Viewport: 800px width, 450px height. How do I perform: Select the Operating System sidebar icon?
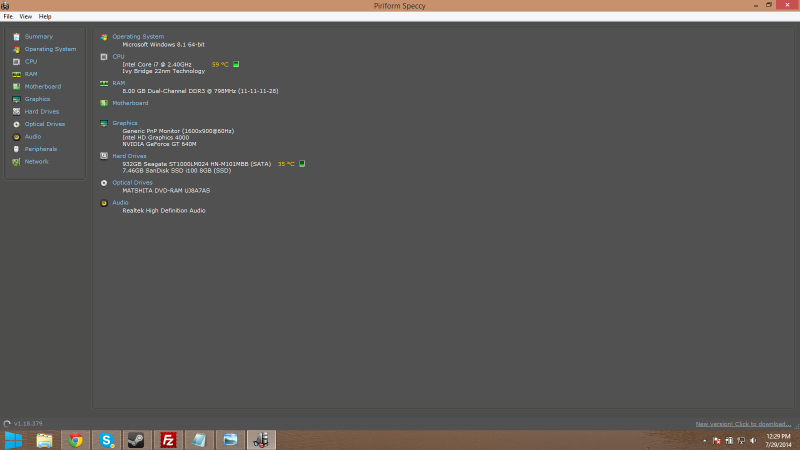click(16, 49)
